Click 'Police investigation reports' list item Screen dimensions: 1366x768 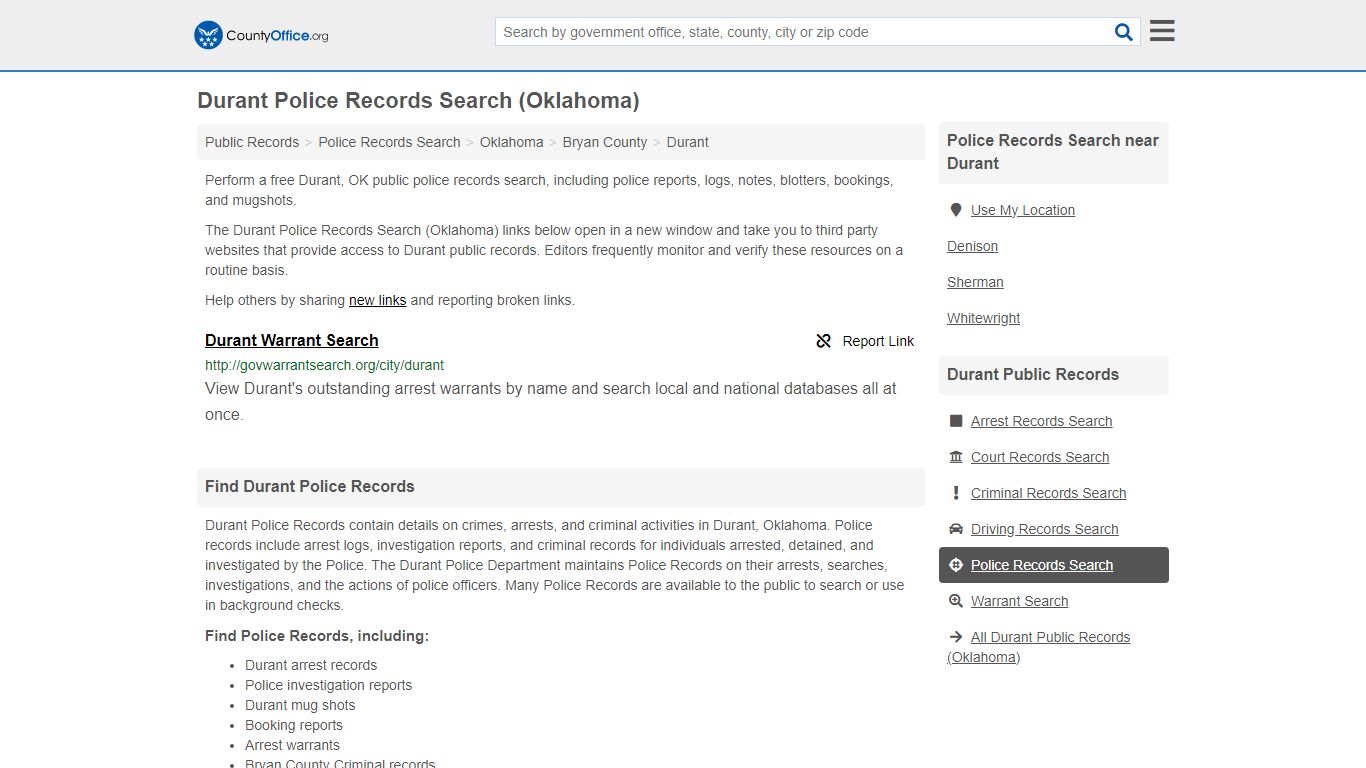click(328, 685)
